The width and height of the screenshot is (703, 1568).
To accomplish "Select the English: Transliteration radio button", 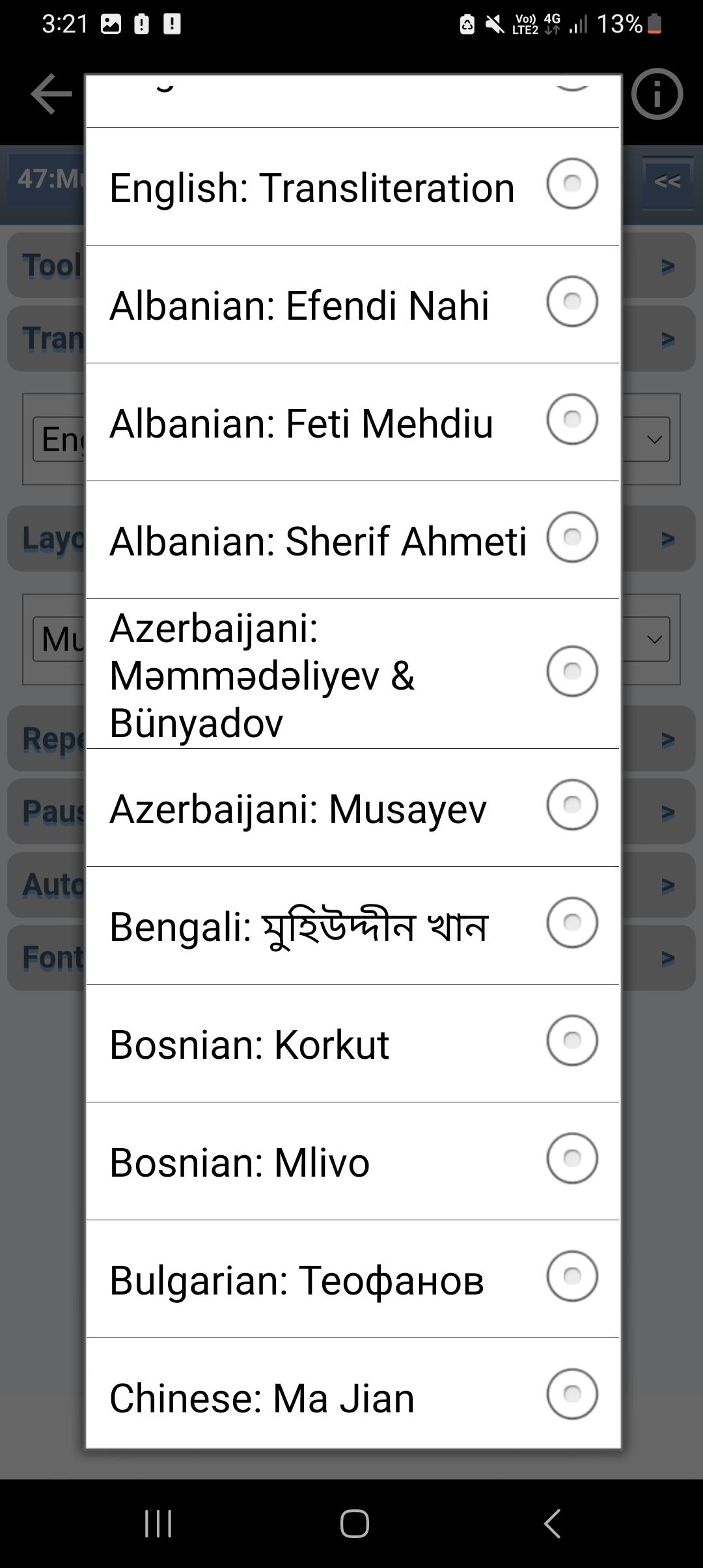I will click(572, 184).
